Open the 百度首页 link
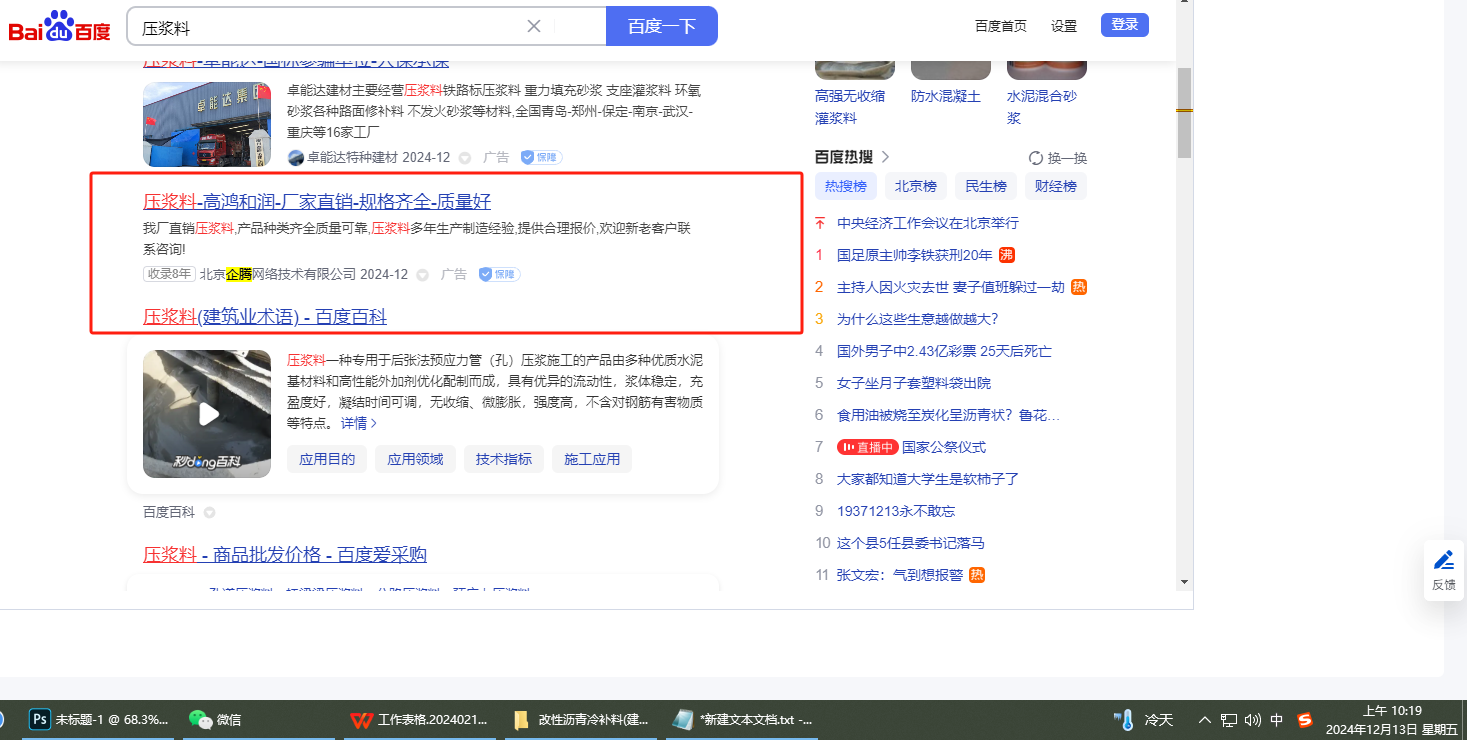 [1001, 26]
